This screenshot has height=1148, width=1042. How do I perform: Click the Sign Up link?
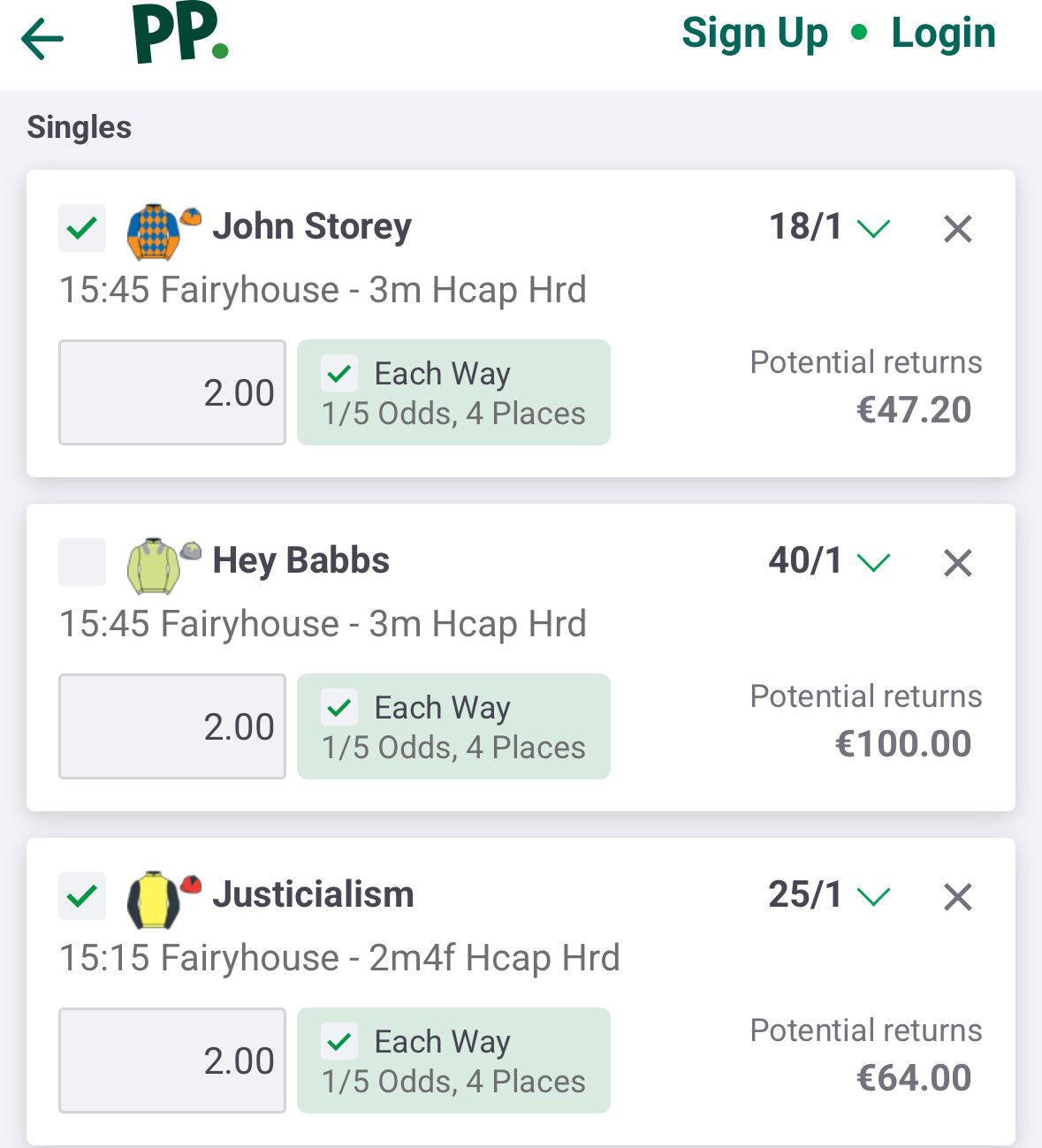(755, 34)
